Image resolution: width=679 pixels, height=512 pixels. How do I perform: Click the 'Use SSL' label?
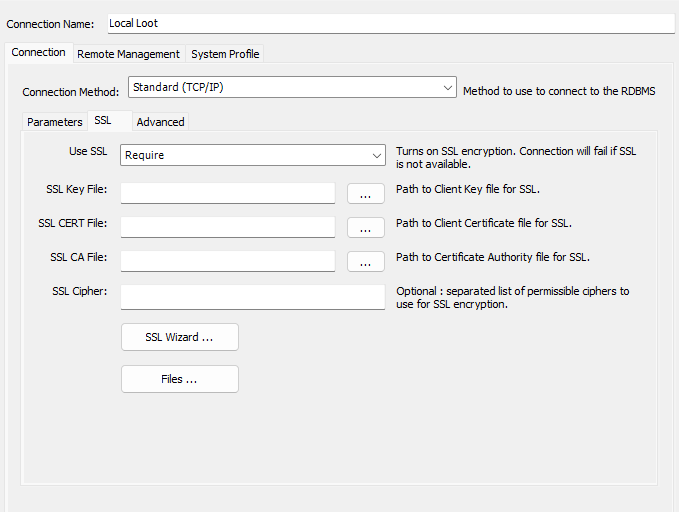pyautogui.click(x=88, y=151)
